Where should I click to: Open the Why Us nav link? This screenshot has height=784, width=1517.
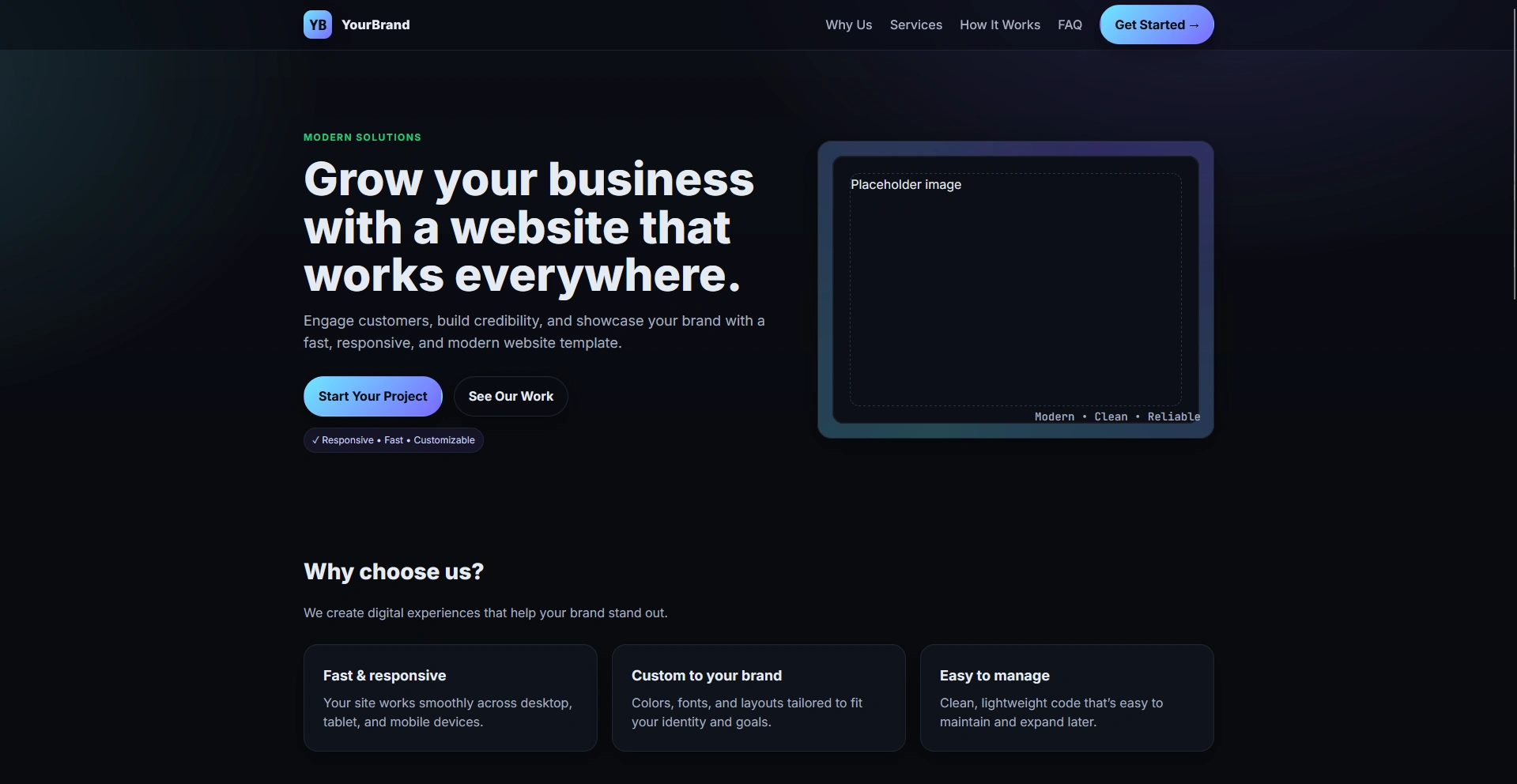point(849,24)
